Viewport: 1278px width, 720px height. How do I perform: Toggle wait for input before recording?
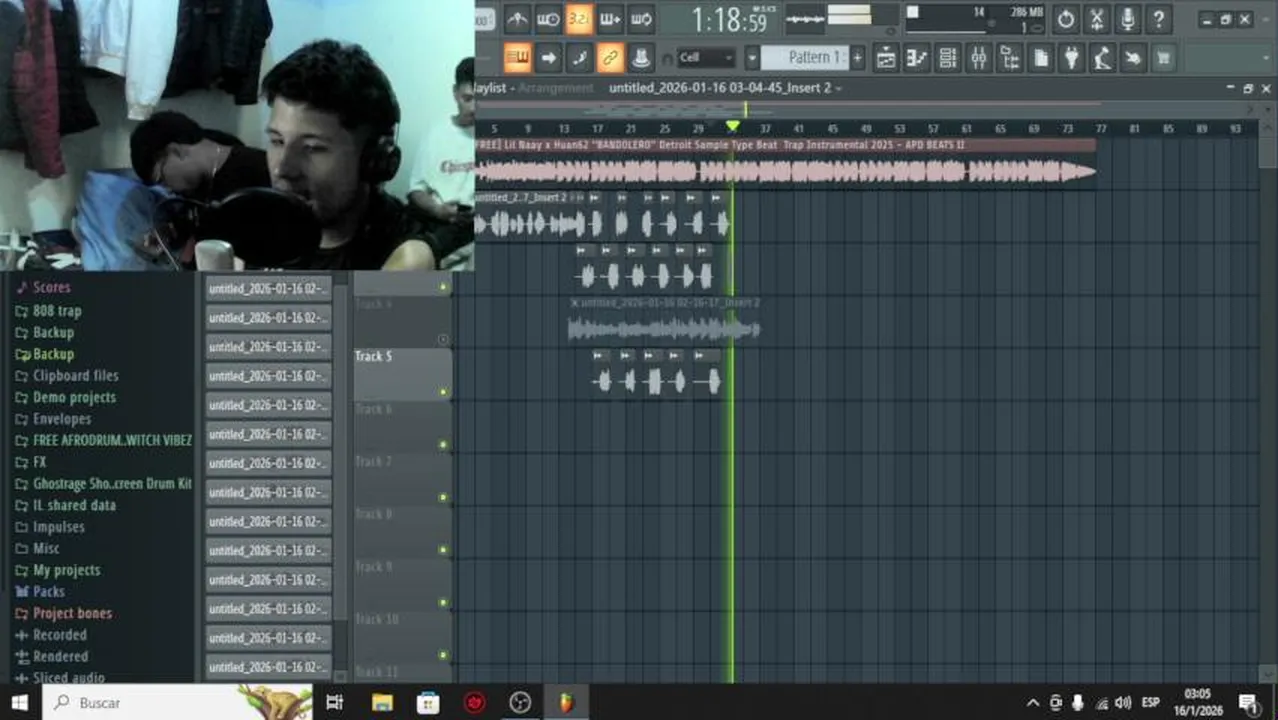pos(548,19)
